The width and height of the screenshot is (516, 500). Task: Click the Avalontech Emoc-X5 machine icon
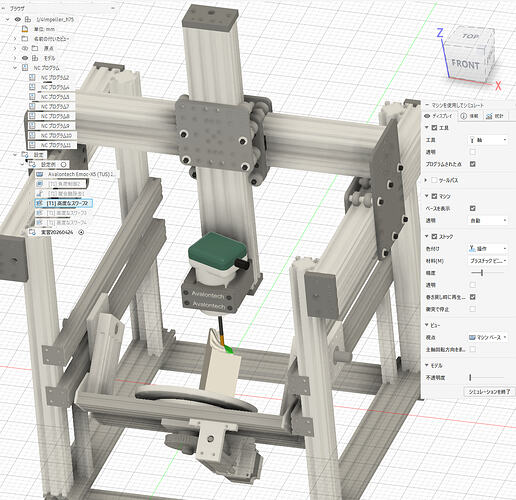click(x=40, y=174)
